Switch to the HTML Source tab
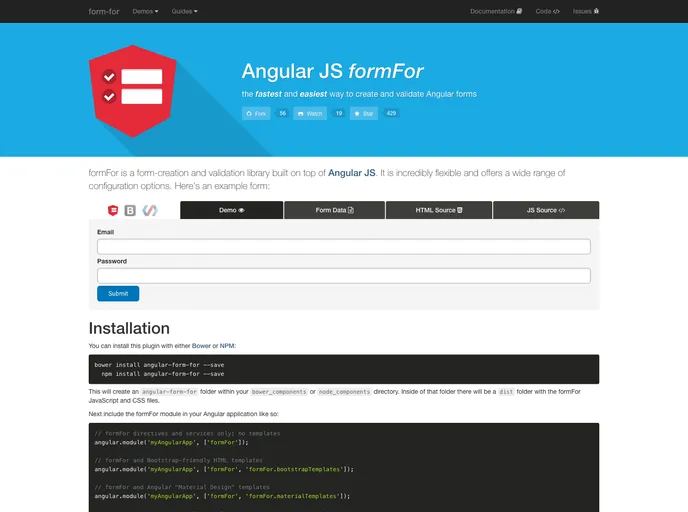The width and height of the screenshot is (688, 512). [x=439, y=210]
